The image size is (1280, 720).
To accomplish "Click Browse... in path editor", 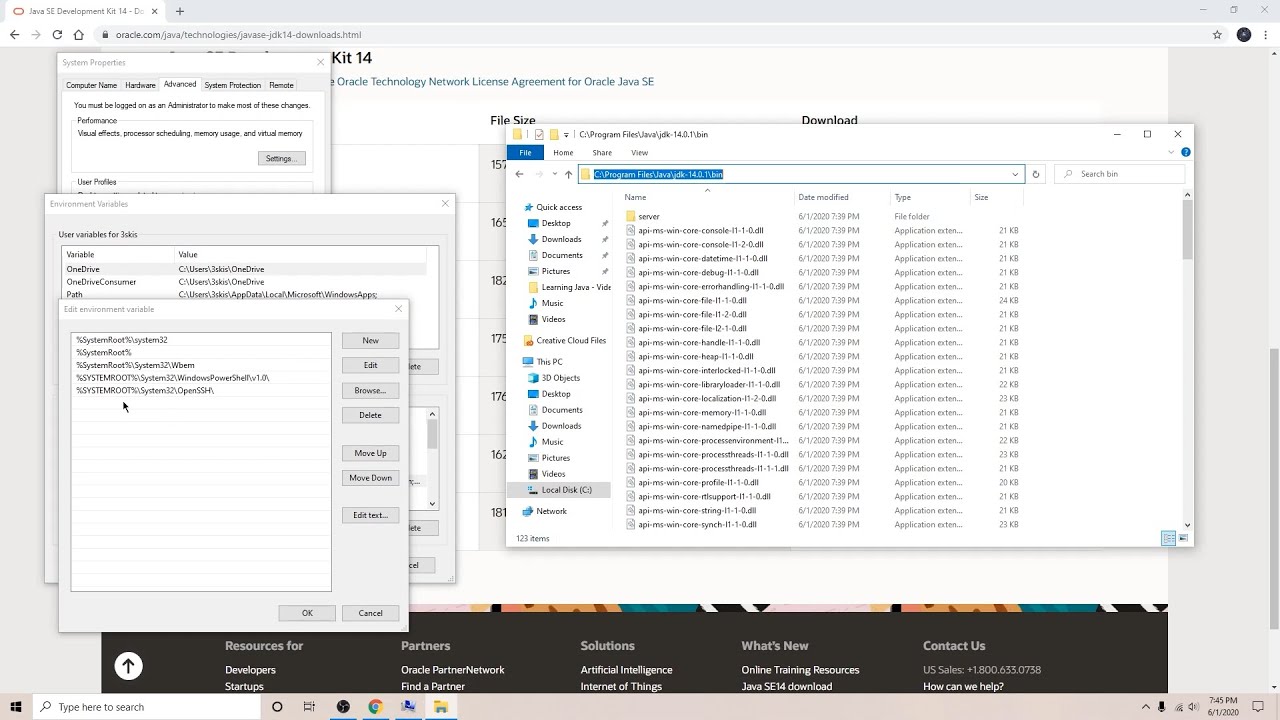I will (x=370, y=390).
